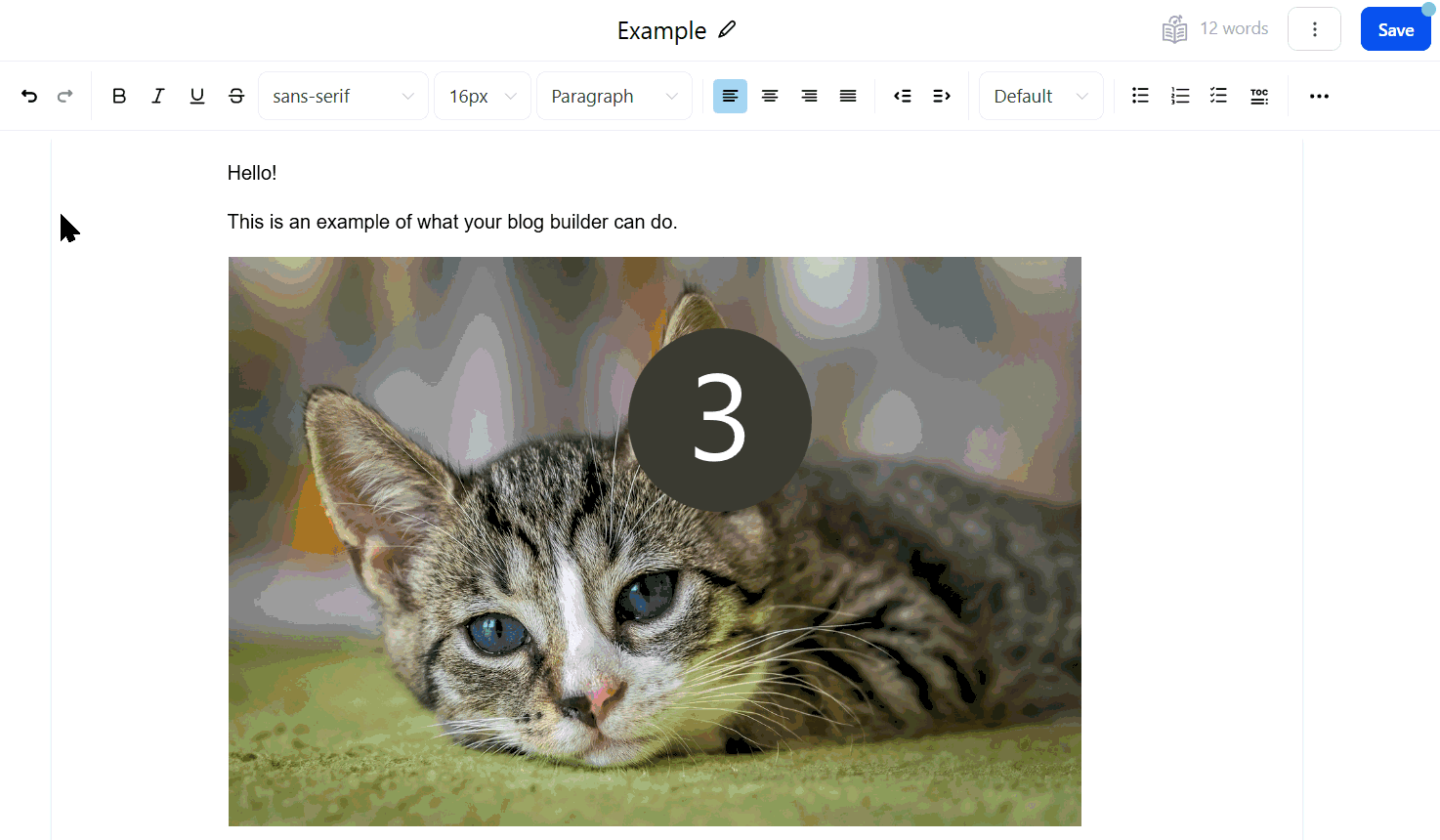Undo the last edit
Screen dimensions: 1440x840
point(29,96)
